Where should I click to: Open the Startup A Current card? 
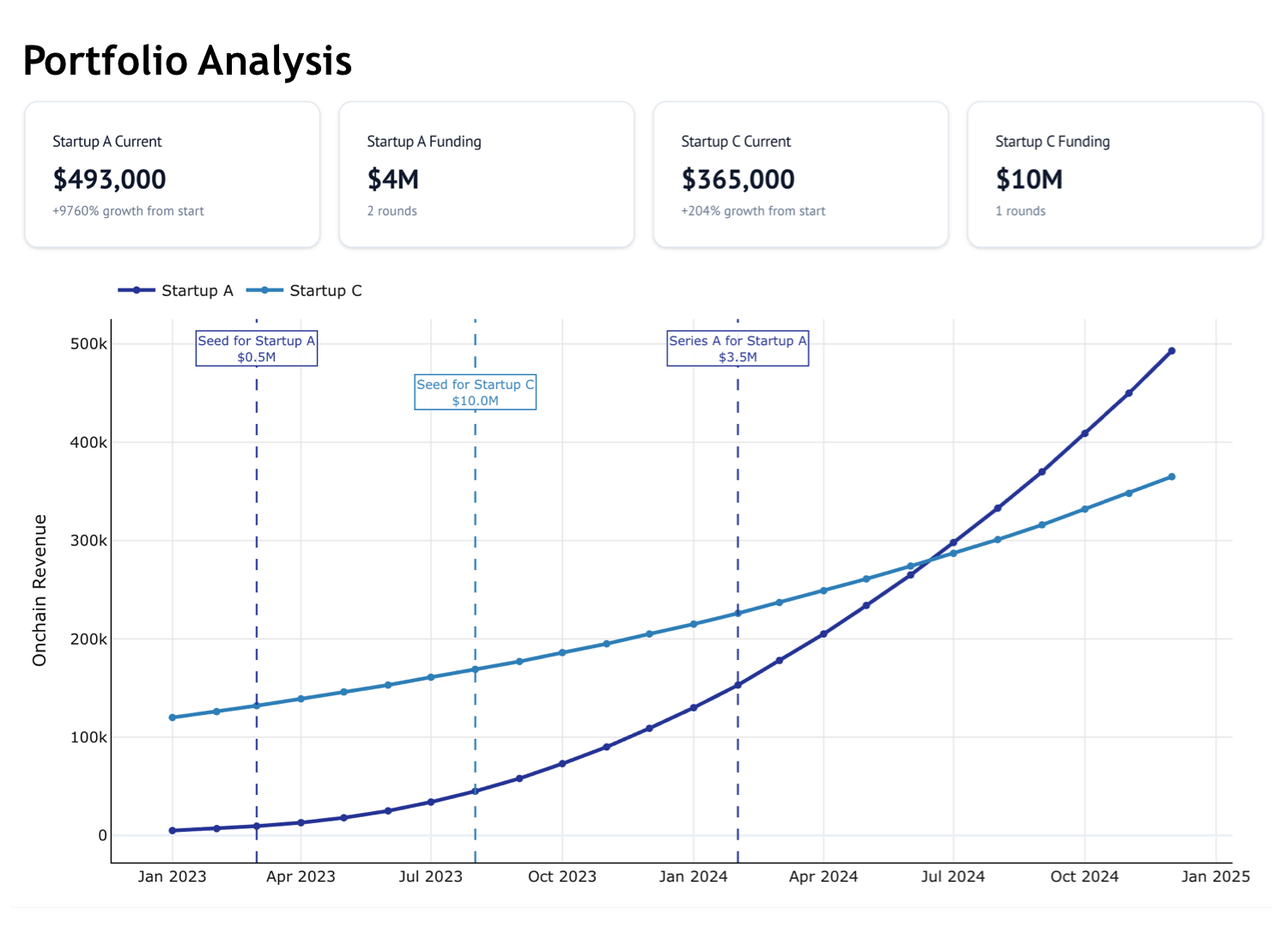(173, 175)
